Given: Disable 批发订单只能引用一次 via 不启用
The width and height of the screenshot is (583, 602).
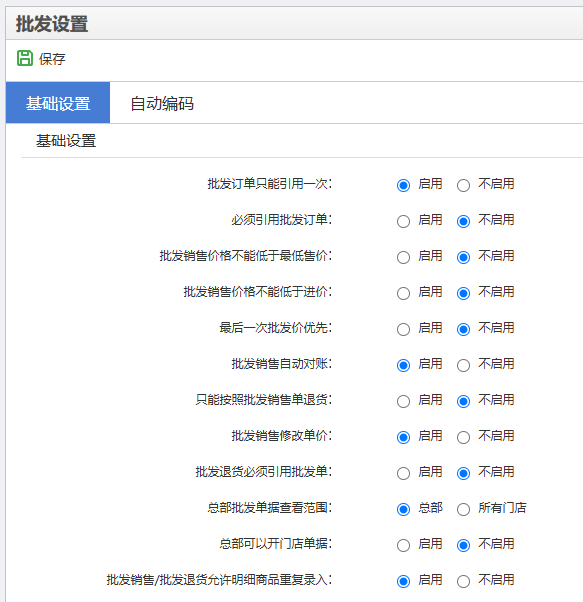Looking at the screenshot, I should [x=463, y=185].
